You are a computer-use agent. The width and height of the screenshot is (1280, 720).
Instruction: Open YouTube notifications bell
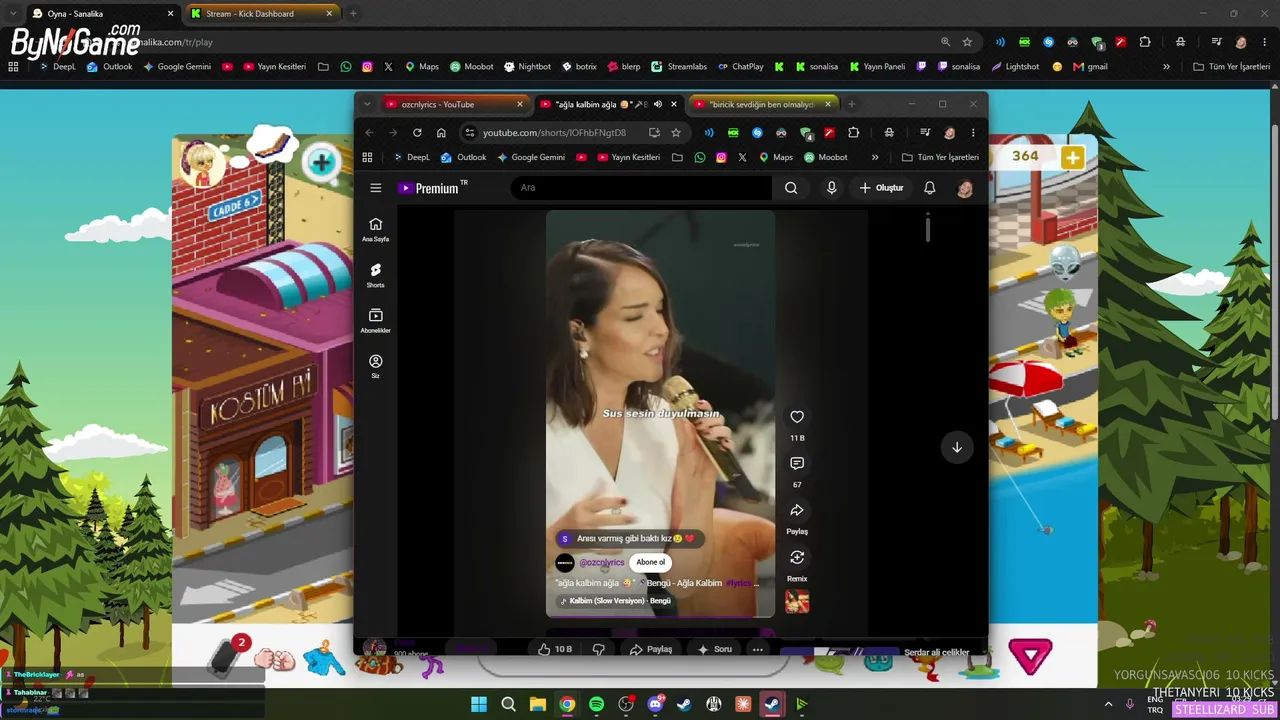pos(930,188)
